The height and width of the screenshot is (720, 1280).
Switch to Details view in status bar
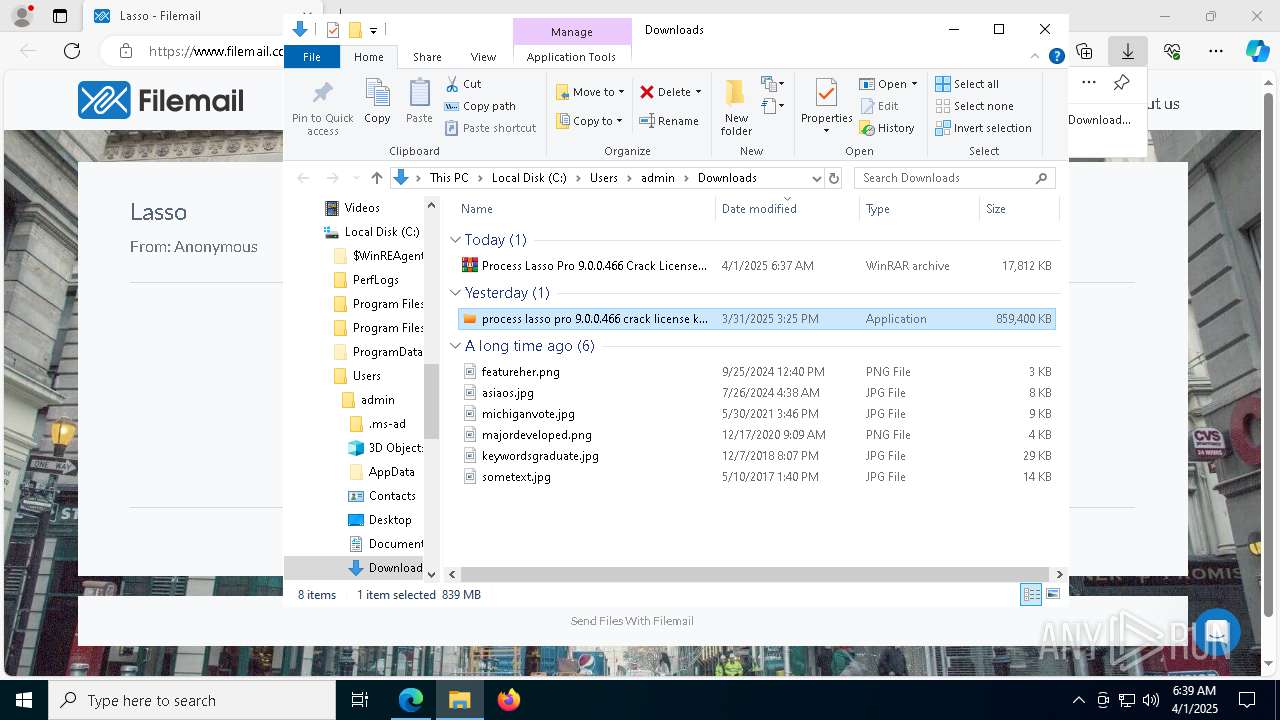1031,594
